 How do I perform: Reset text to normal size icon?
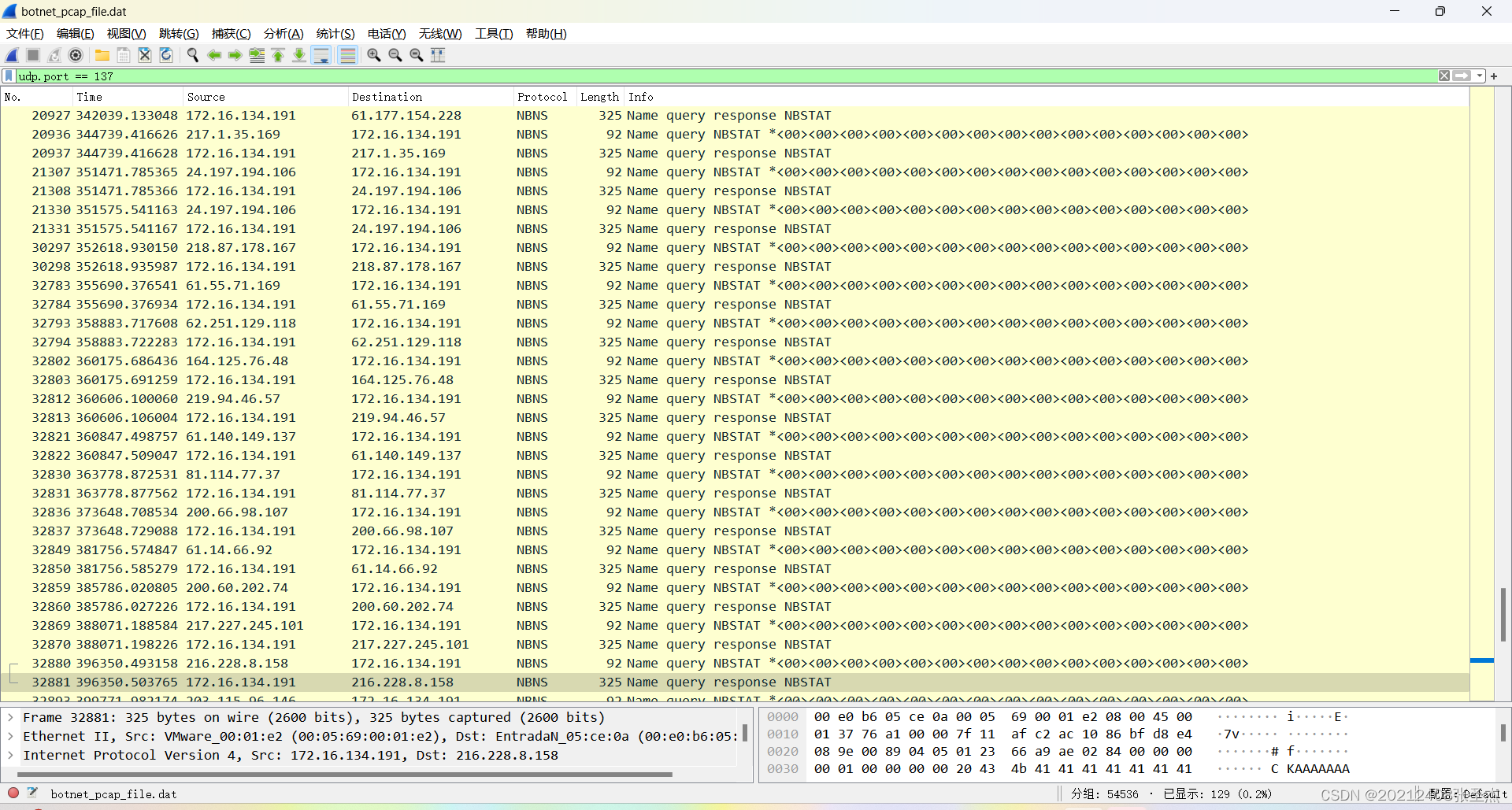click(x=417, y=55)
